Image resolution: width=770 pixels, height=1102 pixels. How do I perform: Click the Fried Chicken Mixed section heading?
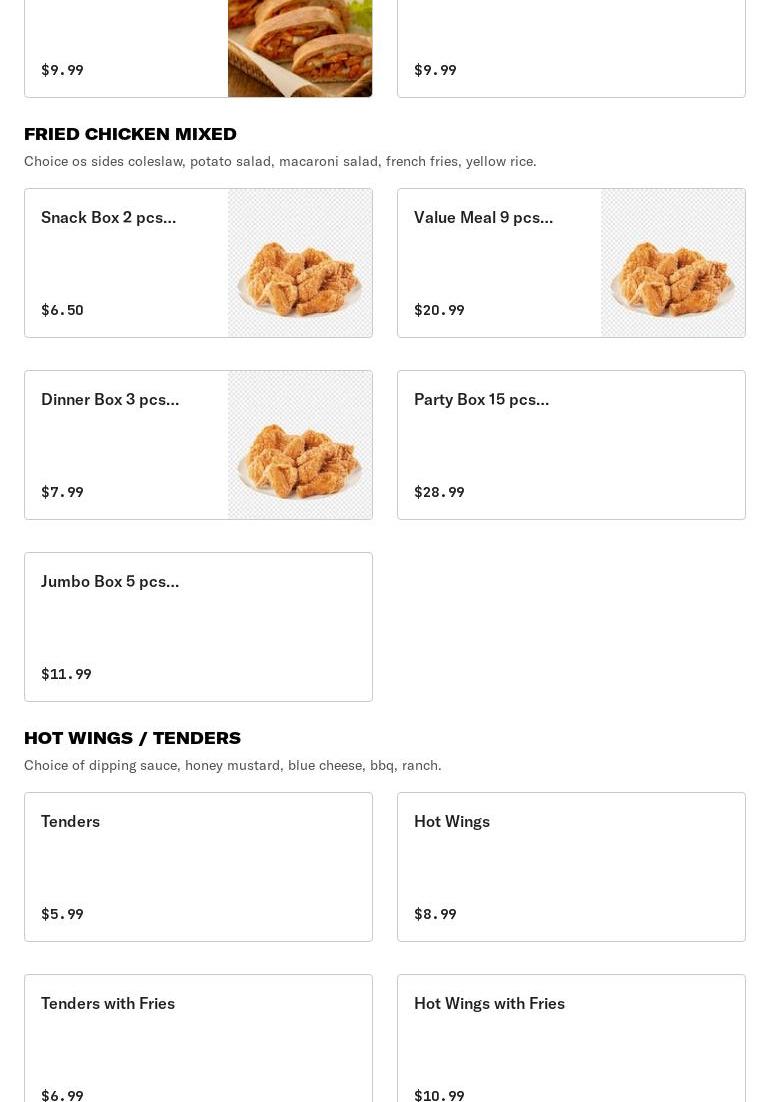click(130, 134)
